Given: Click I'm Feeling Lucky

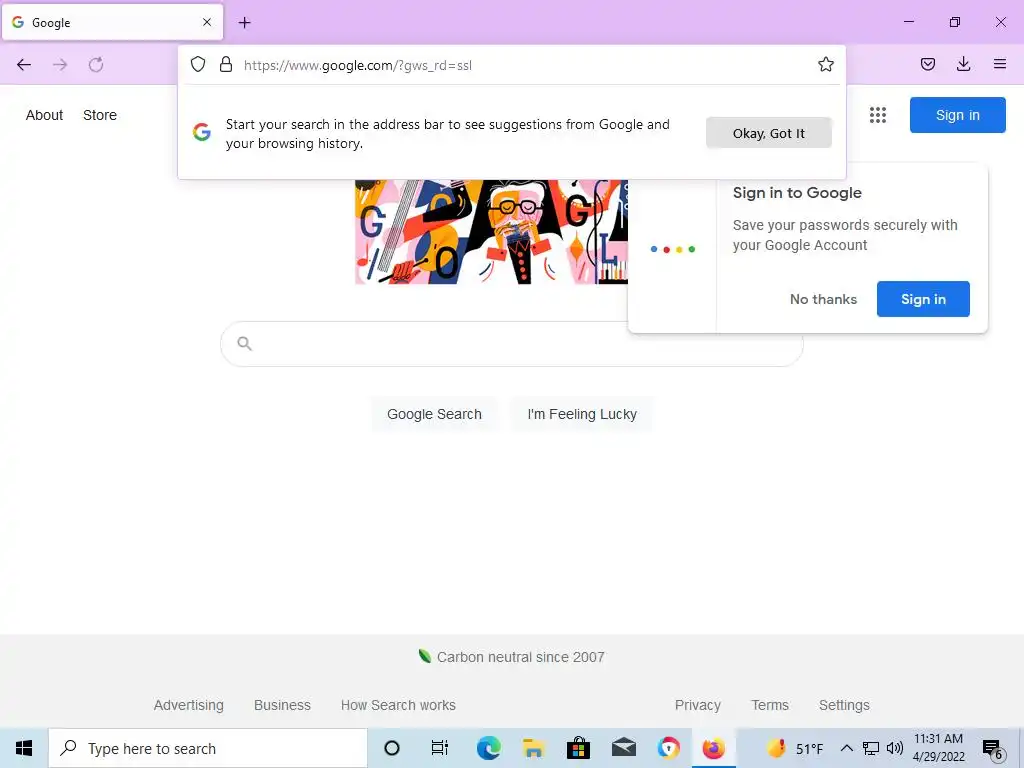Looking at the screenshot, I should click(x=582, y=414).
